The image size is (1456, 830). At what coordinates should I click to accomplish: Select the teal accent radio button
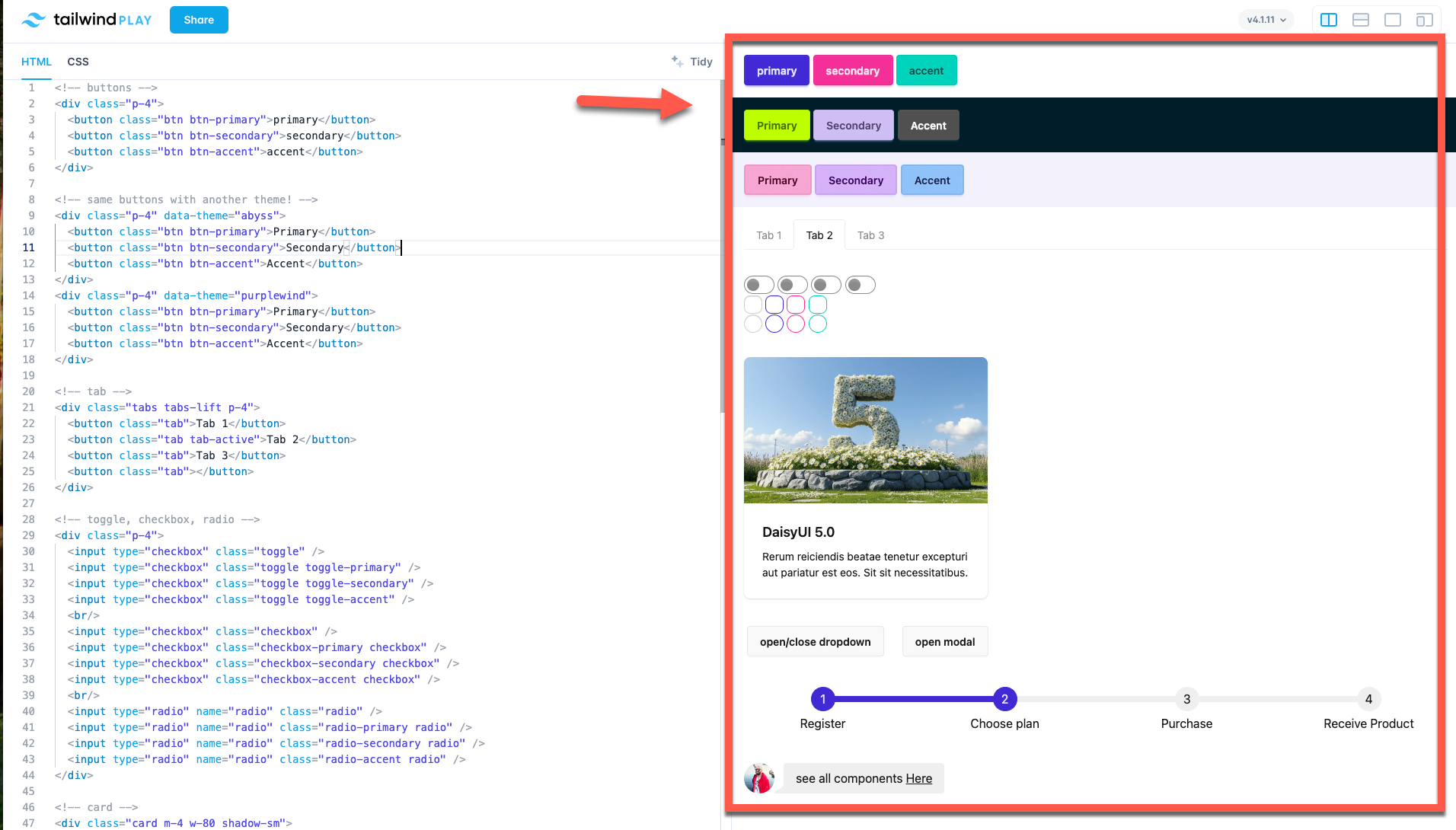tap(818, 324)
